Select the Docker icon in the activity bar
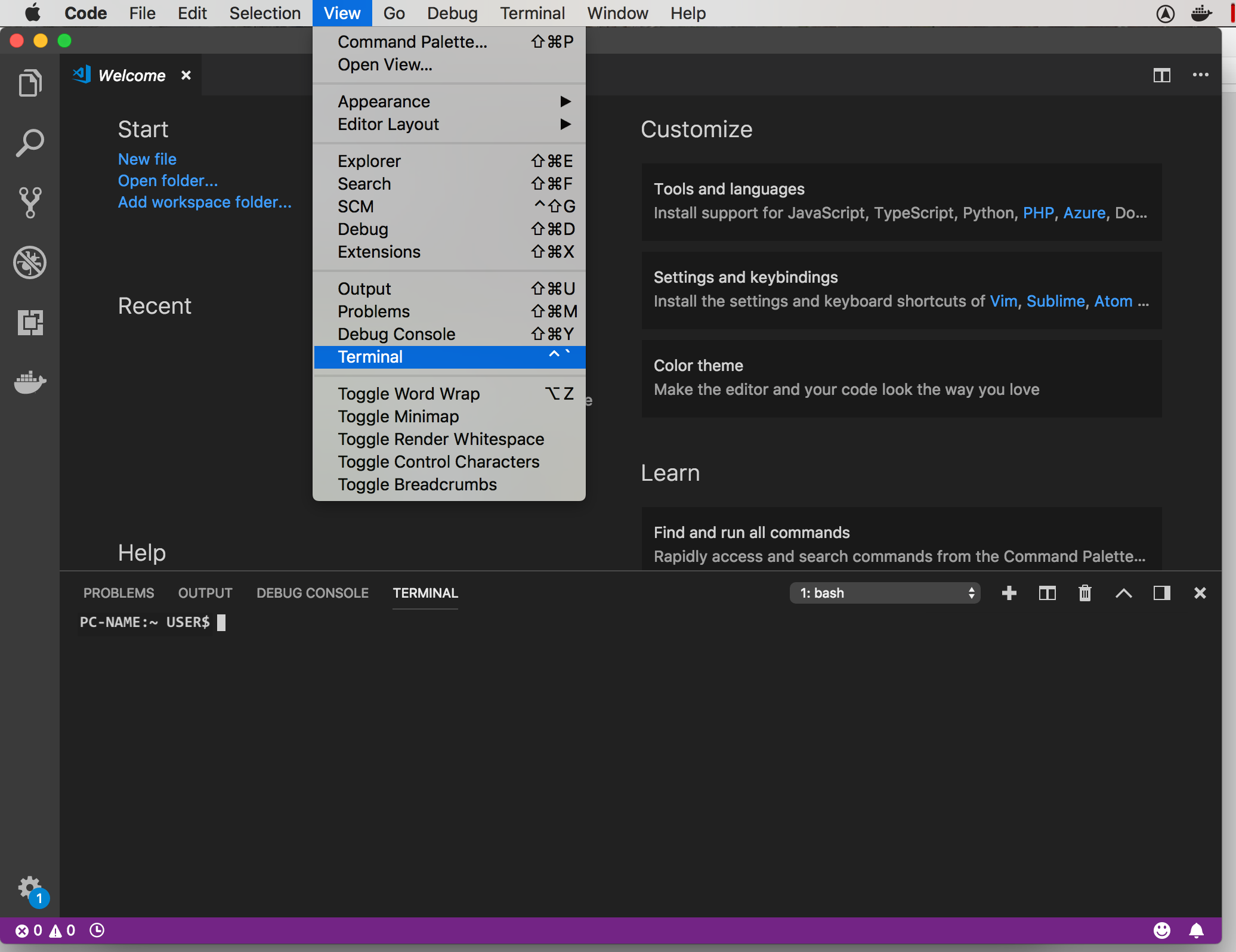This screenshot has height=952, width=1236. (x=29, y=382)
